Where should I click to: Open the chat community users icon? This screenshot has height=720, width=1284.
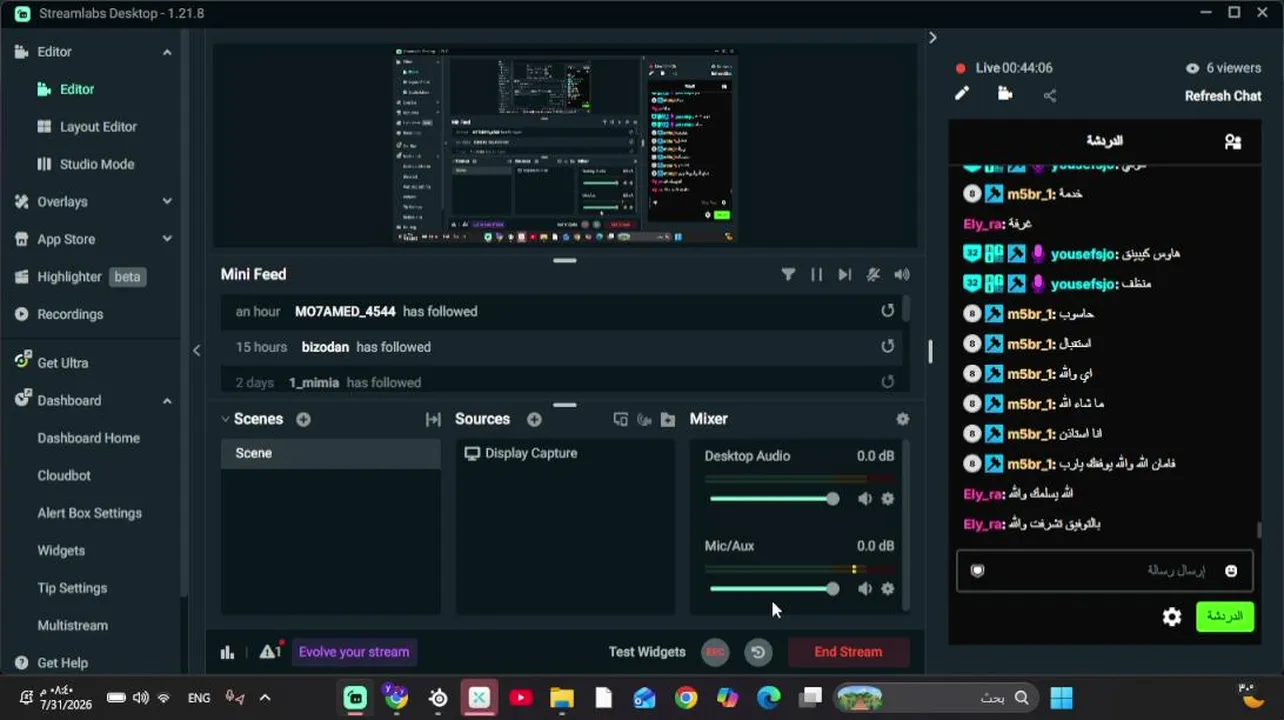[1233, 142]
